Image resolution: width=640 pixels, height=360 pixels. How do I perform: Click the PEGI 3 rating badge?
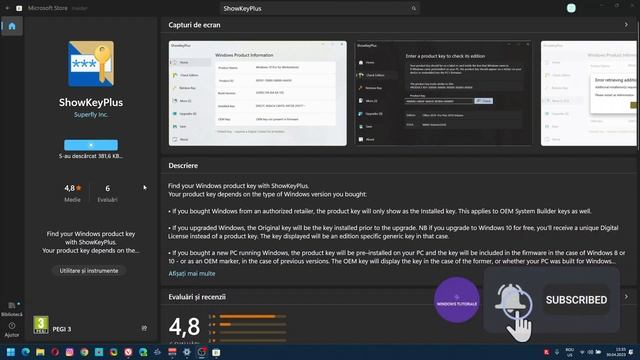(41, 325)
